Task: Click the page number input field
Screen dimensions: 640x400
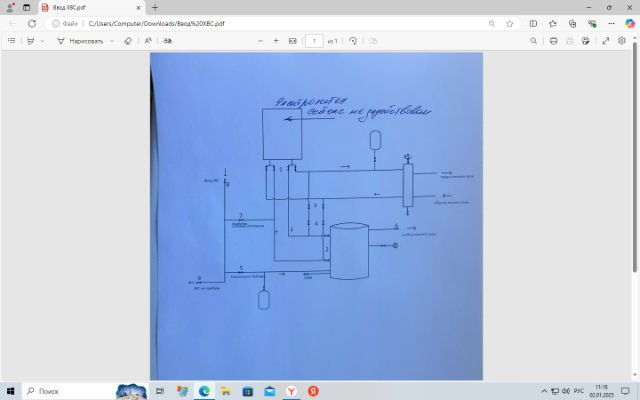Action: pyautogui.click(x=314, y=41)
